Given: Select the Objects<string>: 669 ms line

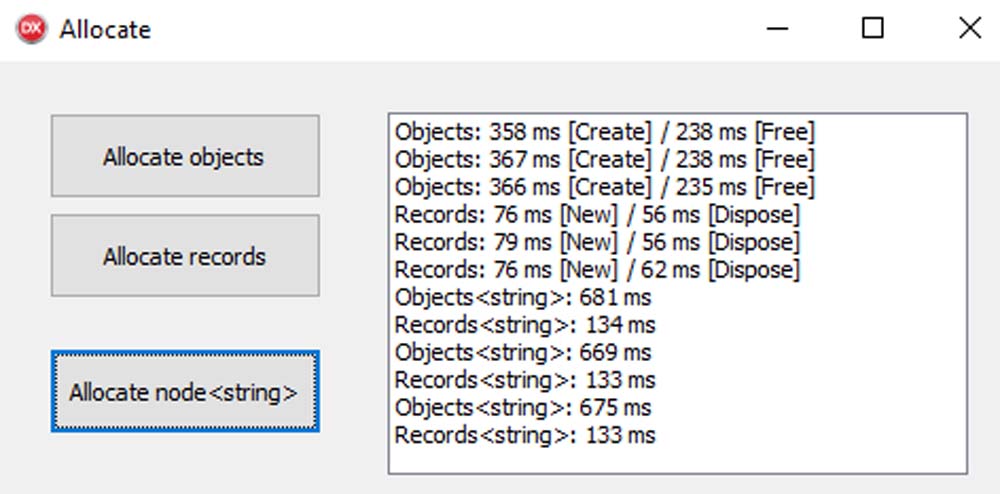Looking at the screenshot, I should (523, 352).
